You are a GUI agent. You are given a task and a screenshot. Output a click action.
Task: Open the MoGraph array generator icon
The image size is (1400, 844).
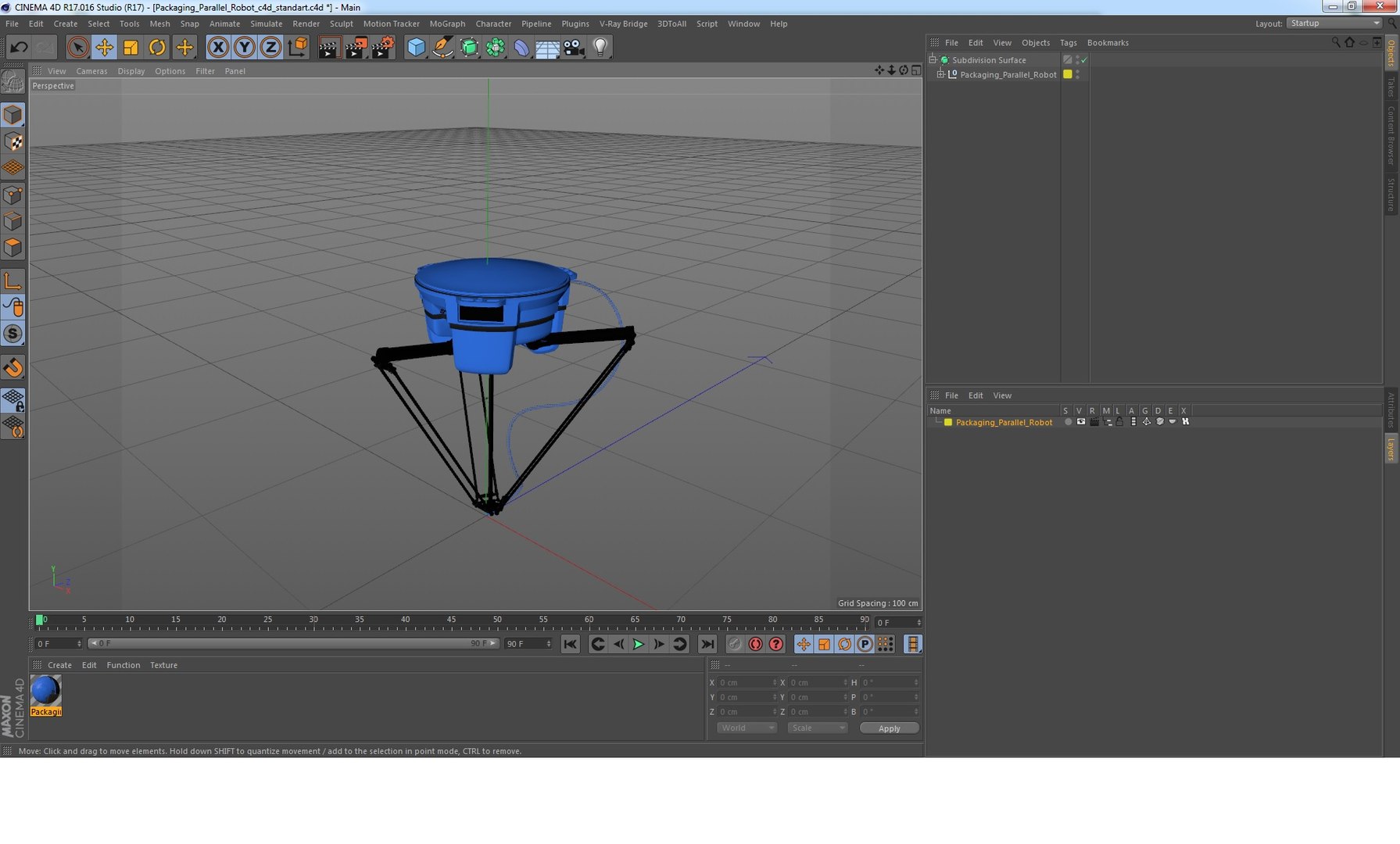[x=496, y=48]
